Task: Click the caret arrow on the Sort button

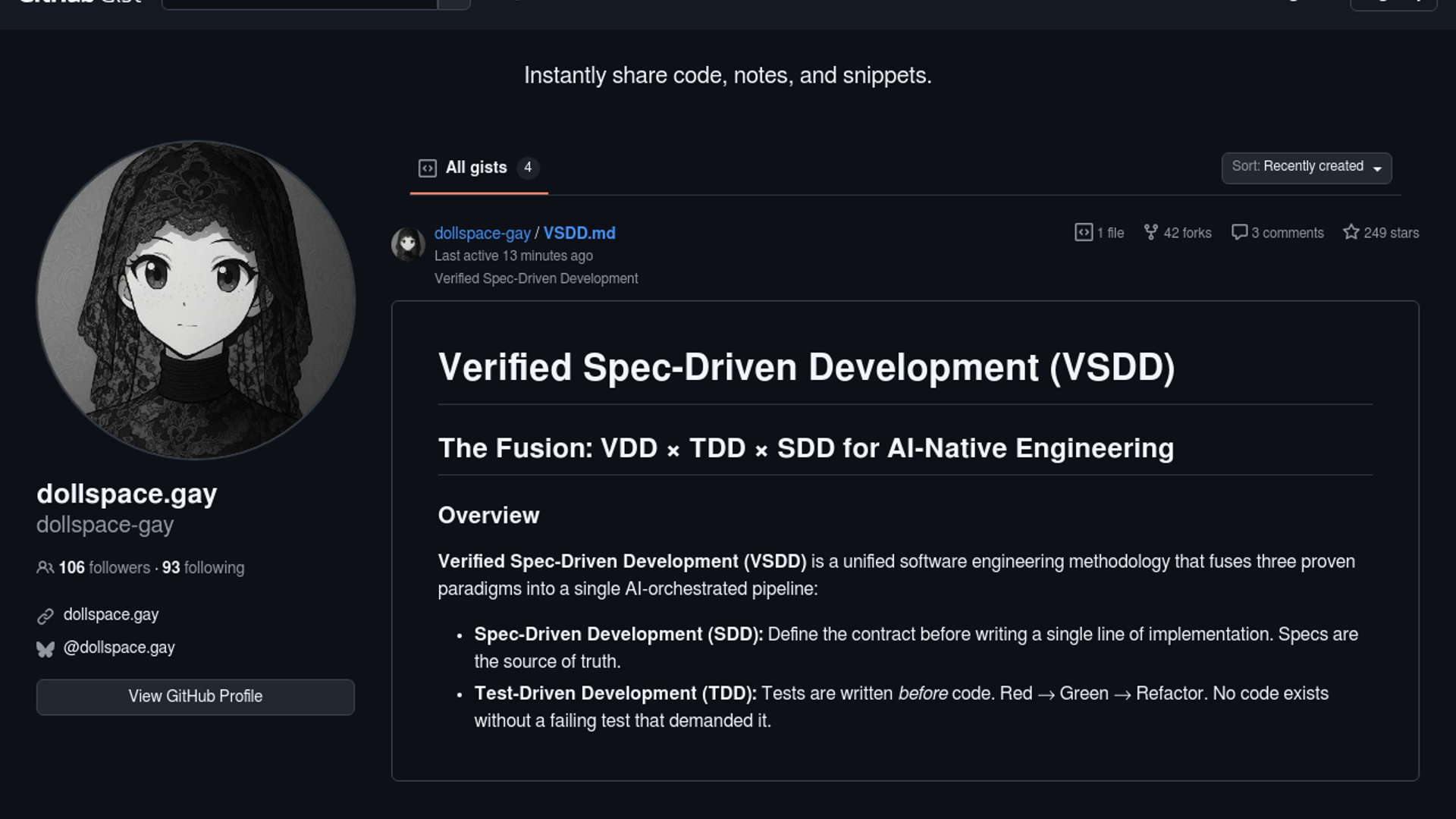Action: point(1377,169)
